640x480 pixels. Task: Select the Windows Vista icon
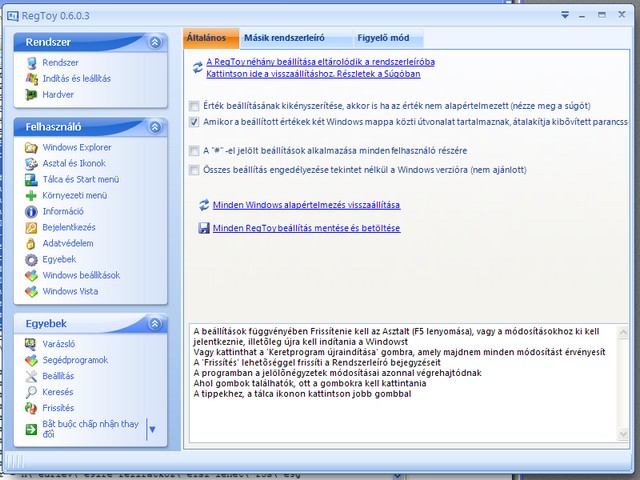pos(31,291)
